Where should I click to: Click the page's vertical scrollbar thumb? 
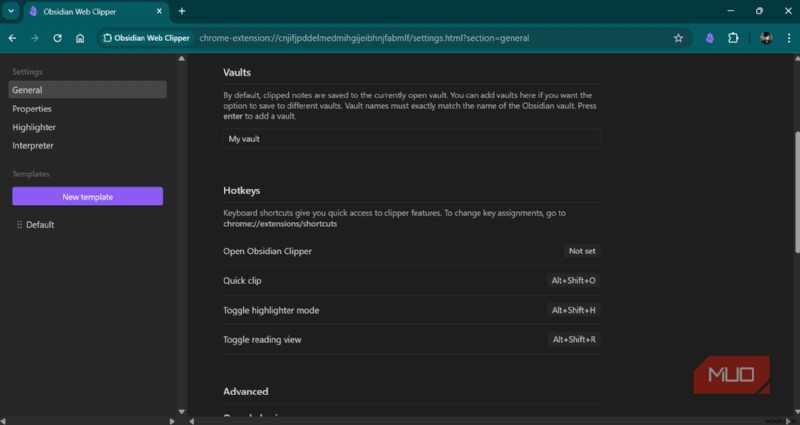796,191
